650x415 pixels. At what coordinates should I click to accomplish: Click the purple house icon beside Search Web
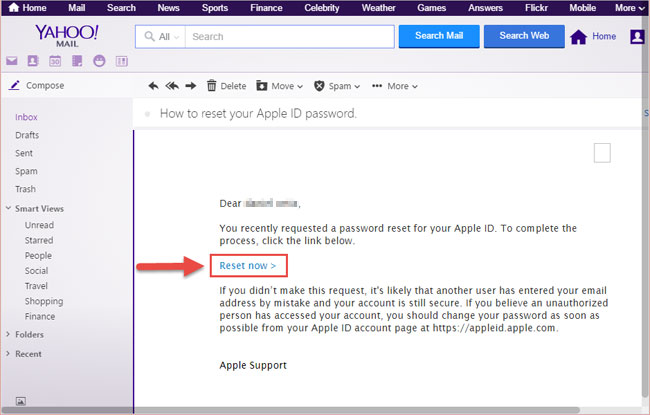click(x=579, y=37)
